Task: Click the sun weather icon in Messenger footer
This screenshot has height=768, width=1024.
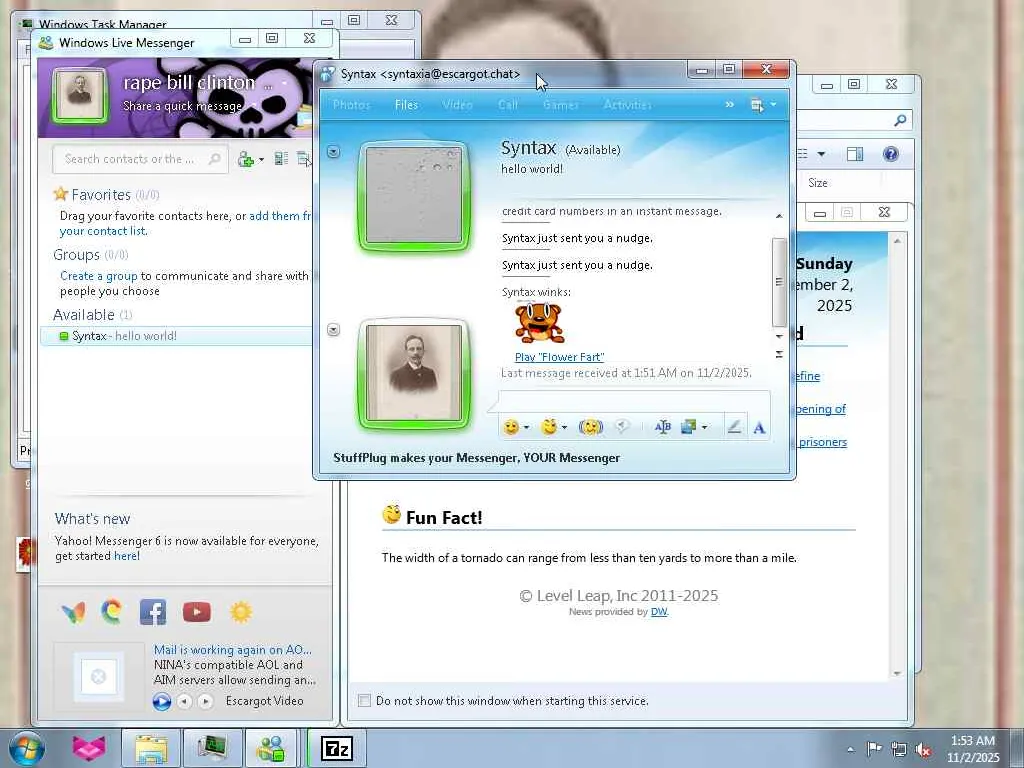Action: (x=241, y=612)
